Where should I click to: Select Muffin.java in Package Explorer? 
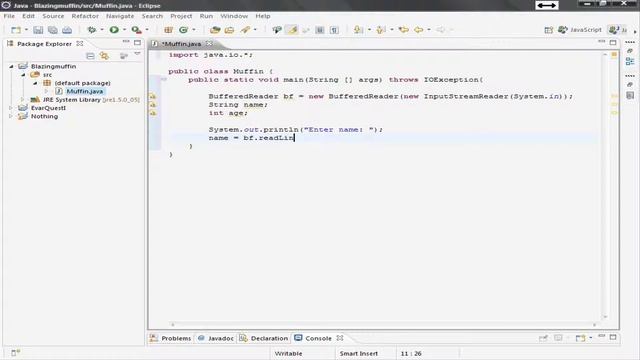(84, 91)
